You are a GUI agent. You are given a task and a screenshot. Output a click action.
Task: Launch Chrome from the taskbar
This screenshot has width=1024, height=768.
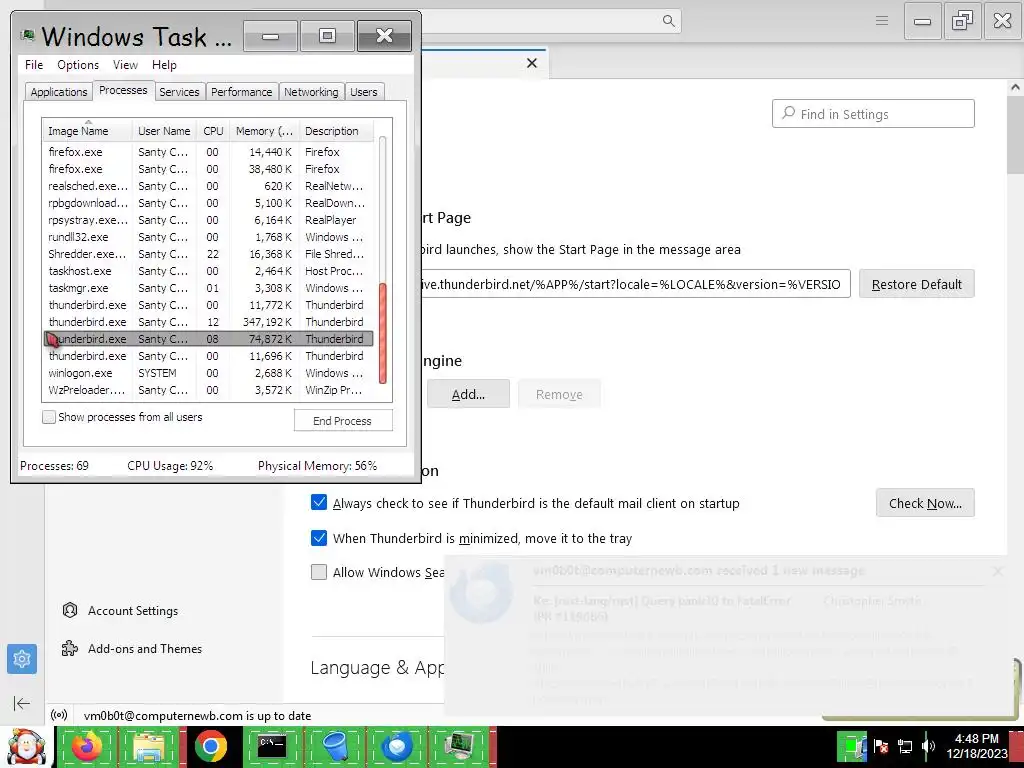coord(210,746)
